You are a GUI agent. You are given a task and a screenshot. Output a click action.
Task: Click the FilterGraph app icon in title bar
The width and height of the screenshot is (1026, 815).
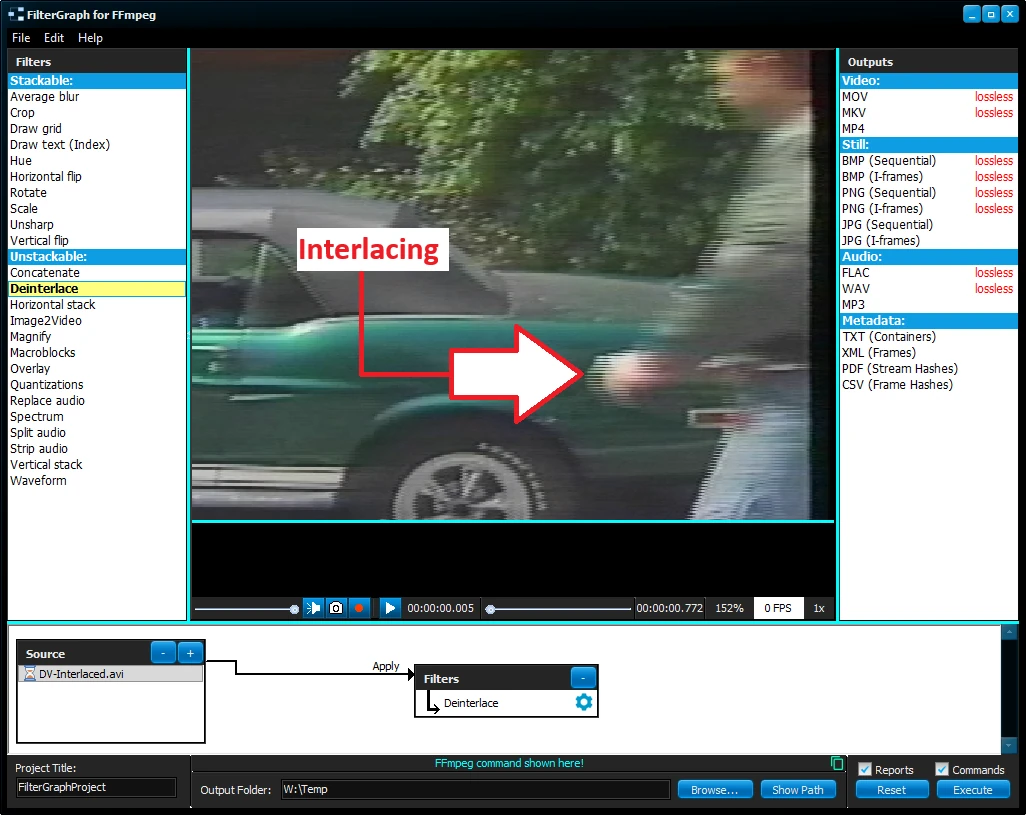[x=16, y=14]
